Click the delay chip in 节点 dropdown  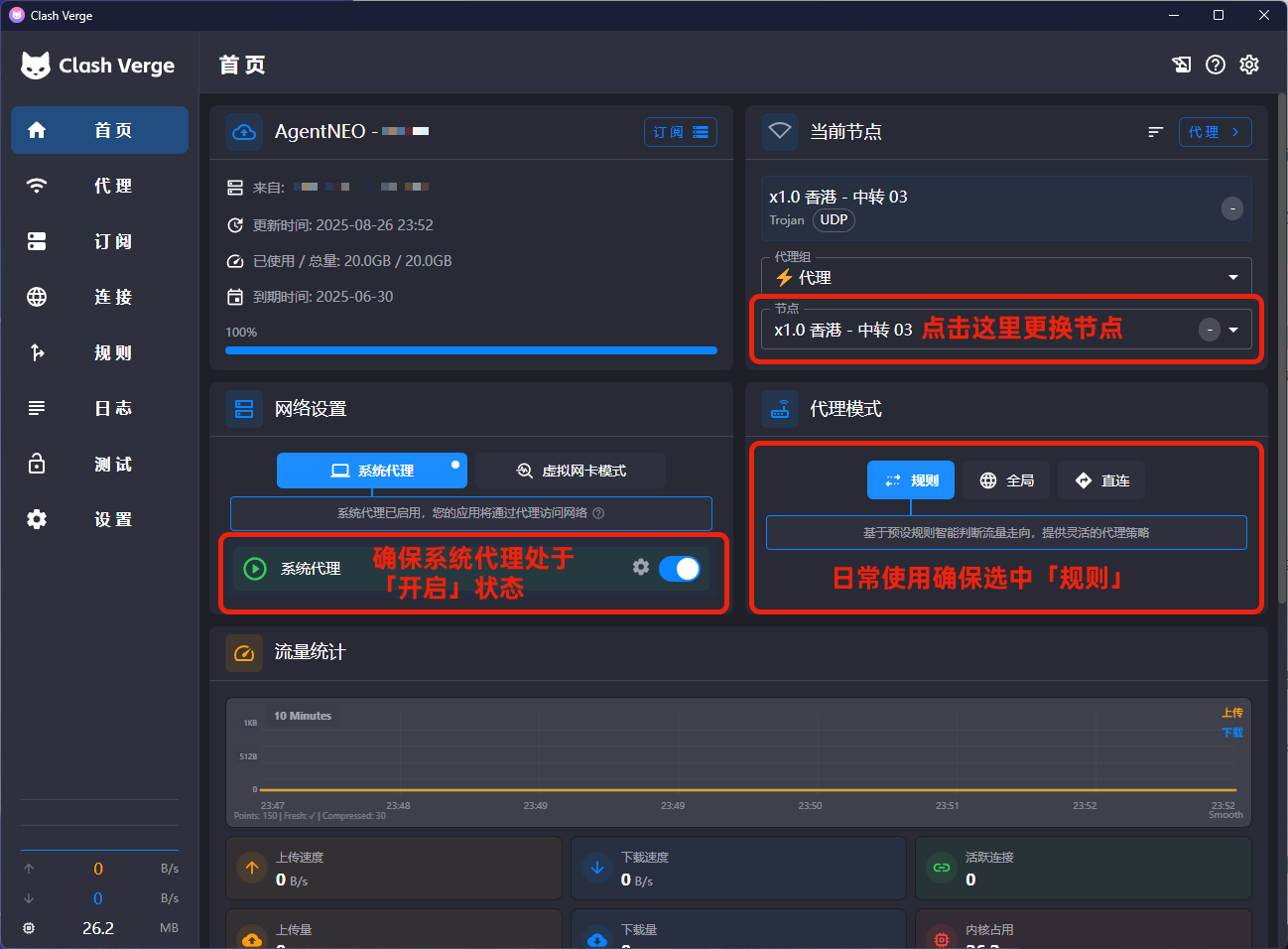(1210, 330)
